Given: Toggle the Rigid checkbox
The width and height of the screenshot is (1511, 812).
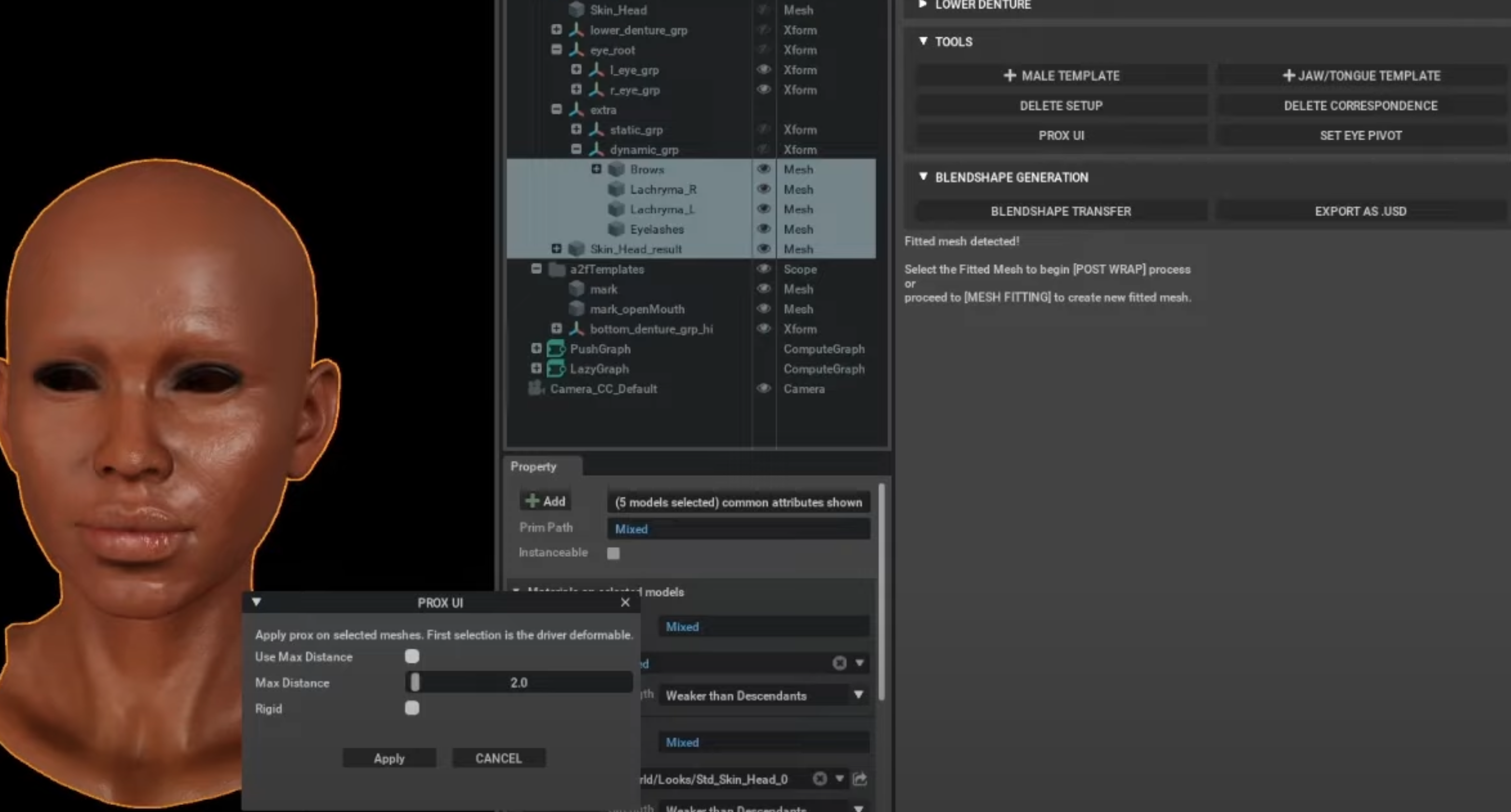Looking at the screenshot, I should click(412, 708).
